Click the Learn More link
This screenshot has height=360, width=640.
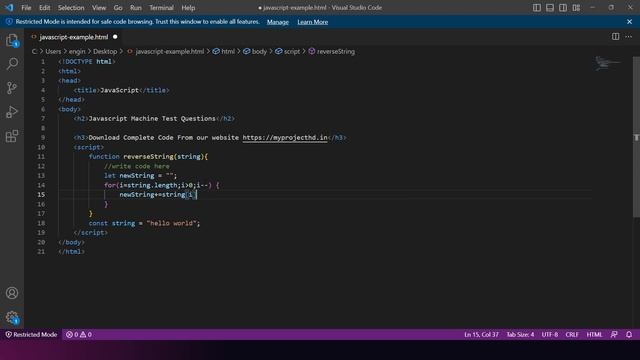point(313,22)
